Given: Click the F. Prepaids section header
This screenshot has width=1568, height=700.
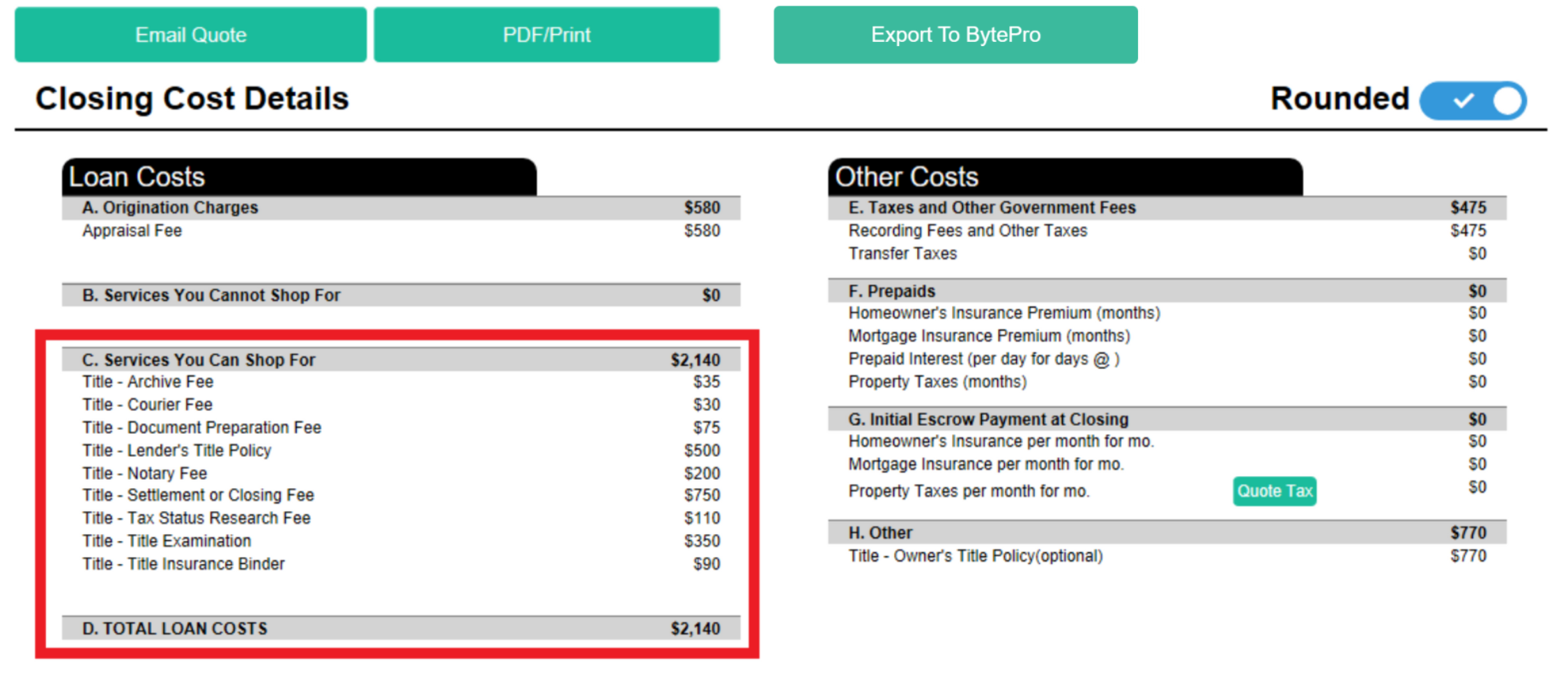Looking at the screenshot, I should (x=1167, y=291).
